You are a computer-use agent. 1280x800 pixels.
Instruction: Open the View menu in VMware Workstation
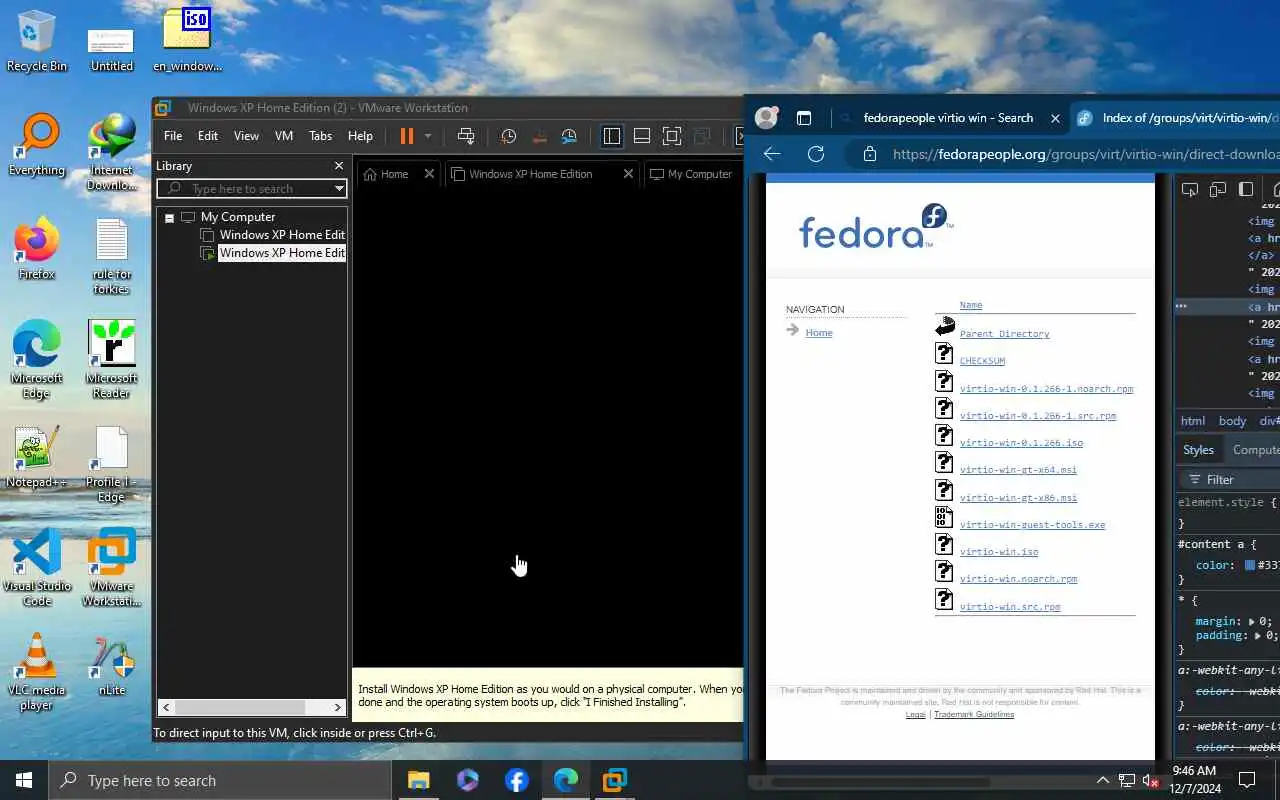click(246, 136)
